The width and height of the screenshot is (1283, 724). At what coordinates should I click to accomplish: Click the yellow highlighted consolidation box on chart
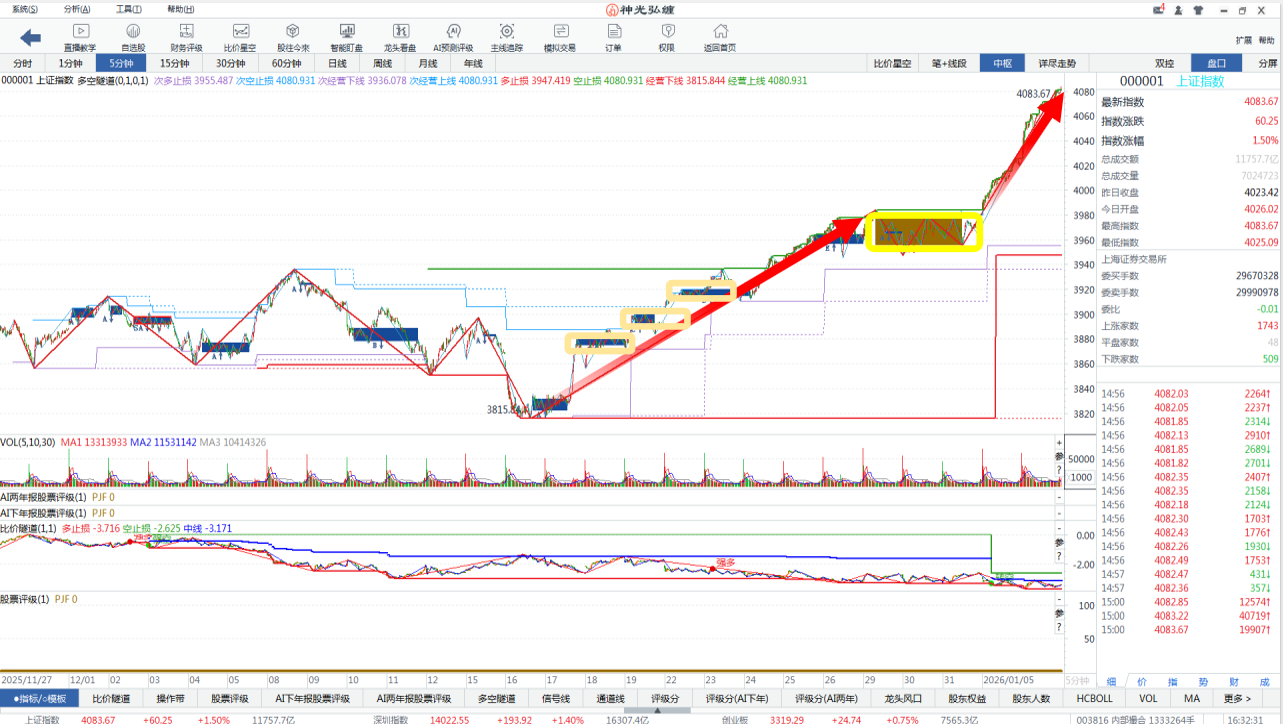(x=924, y=231)
